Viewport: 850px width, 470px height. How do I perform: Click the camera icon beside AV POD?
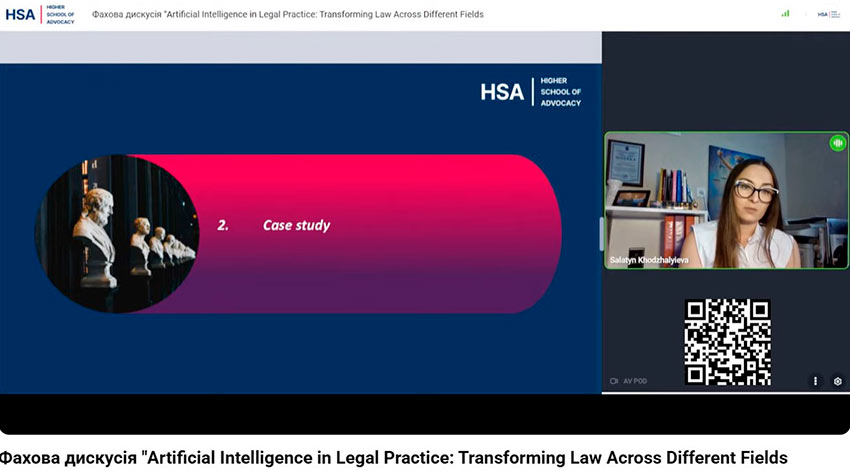tap(614, 381)
